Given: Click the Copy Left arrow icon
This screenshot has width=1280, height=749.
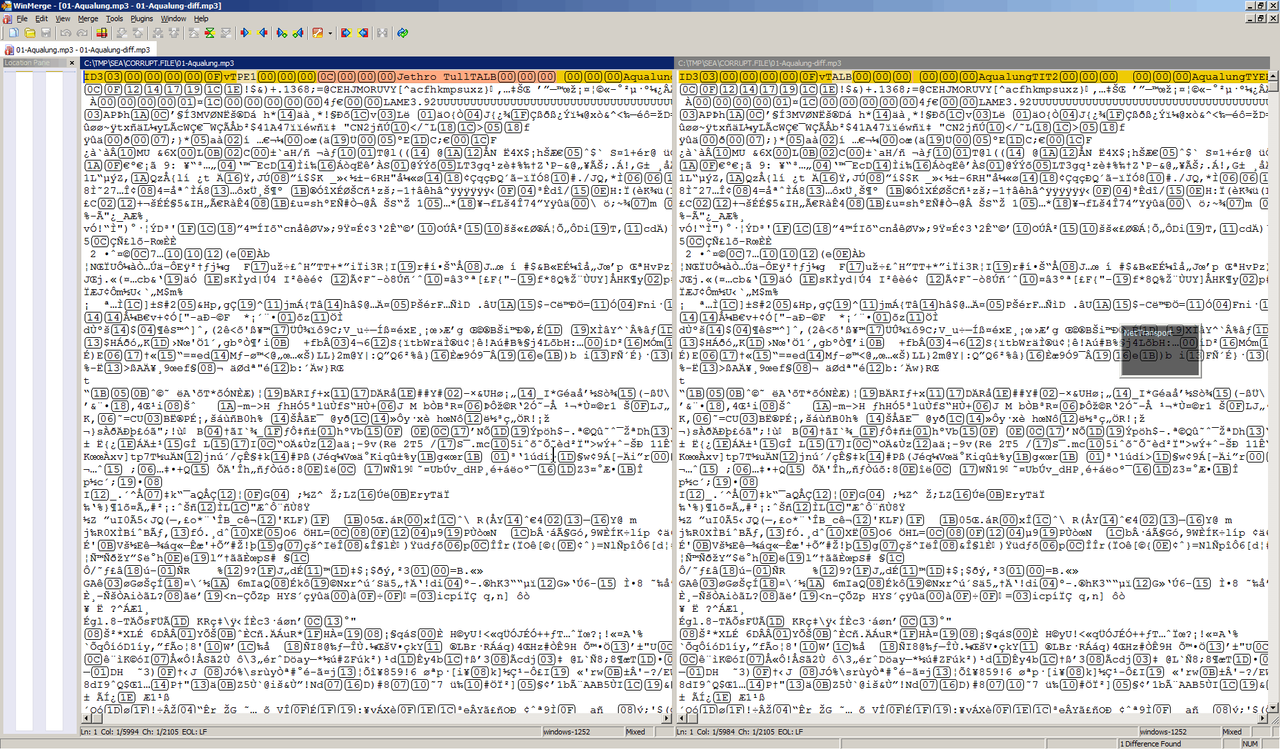Looking at the screenshot, I should (x=262, y=33).
